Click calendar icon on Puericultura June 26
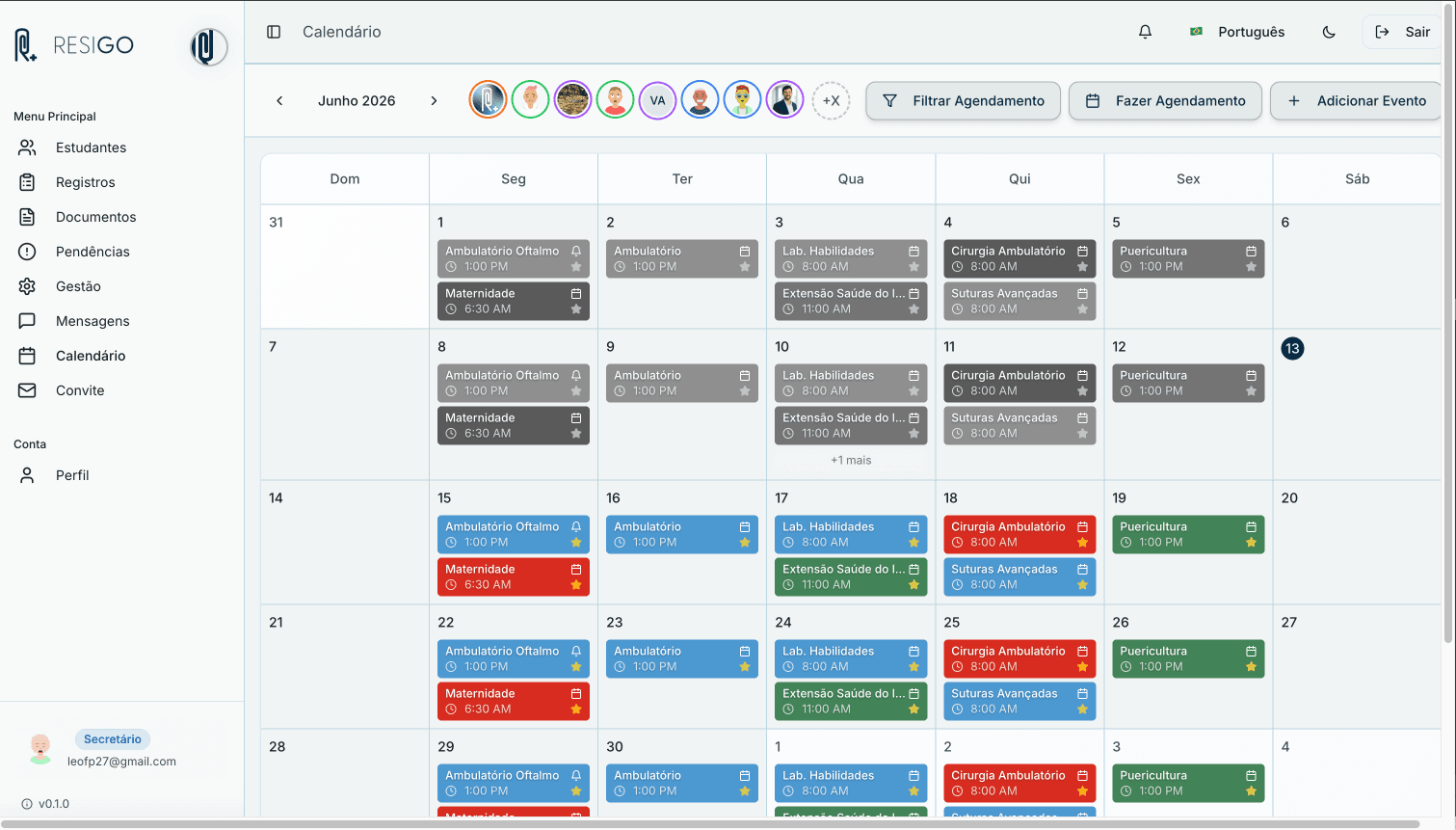The width and height of the screenshot is (1456, 830). coord(1251,652)
